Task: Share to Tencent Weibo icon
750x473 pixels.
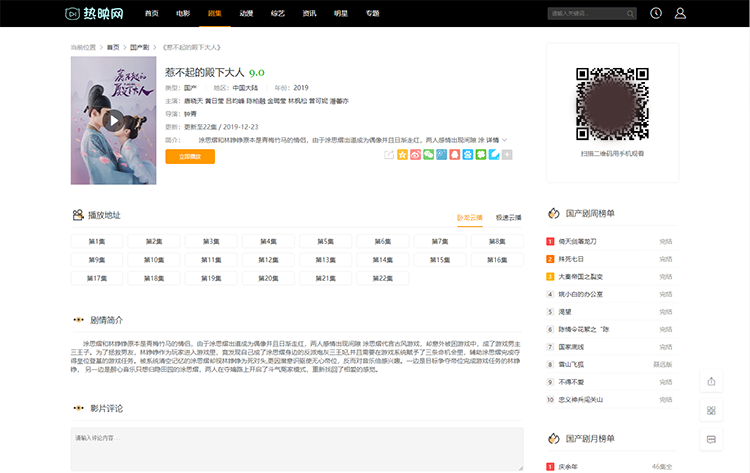Action: 441,154
